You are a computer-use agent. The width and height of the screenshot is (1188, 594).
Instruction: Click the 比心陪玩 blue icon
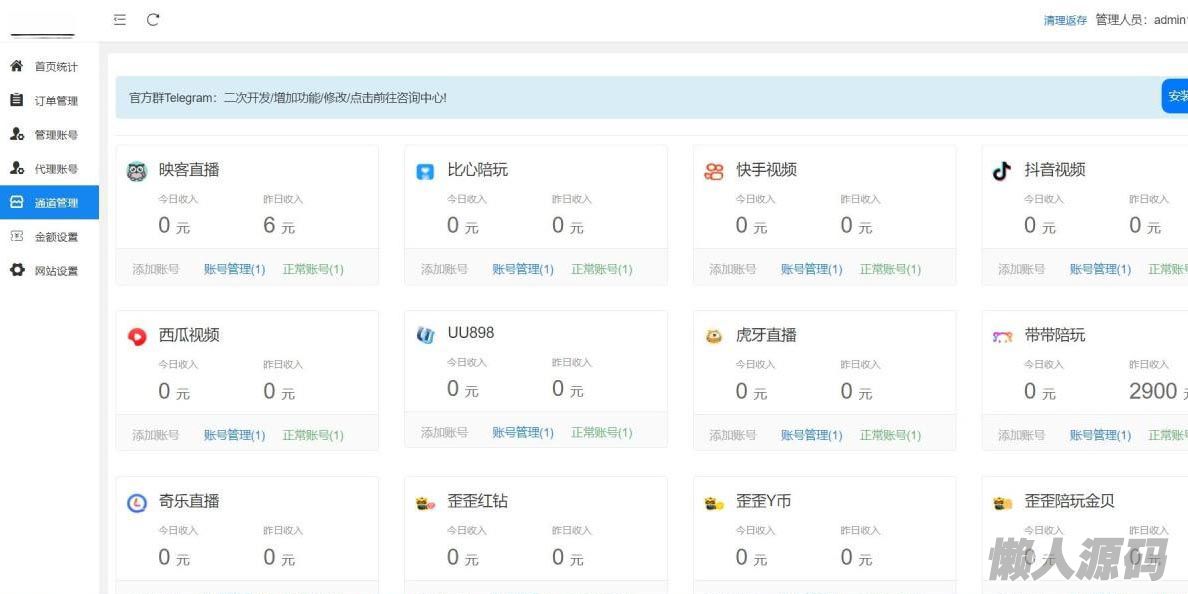(x=425, y=172)
